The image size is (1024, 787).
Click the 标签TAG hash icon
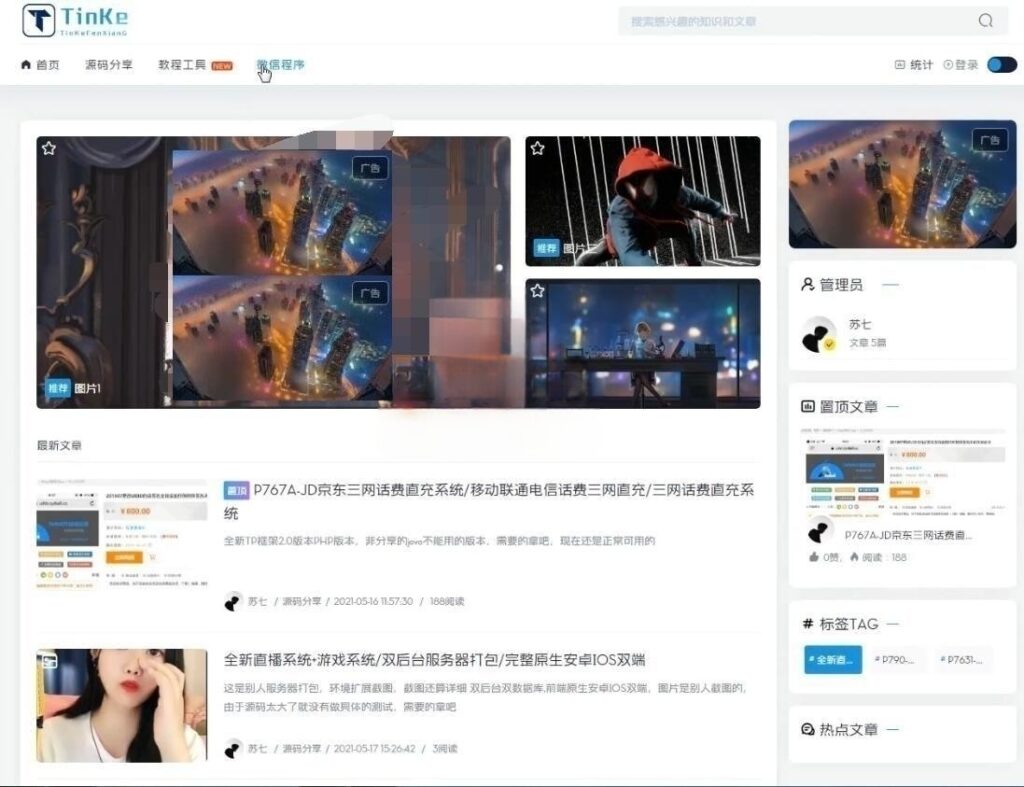808,624
